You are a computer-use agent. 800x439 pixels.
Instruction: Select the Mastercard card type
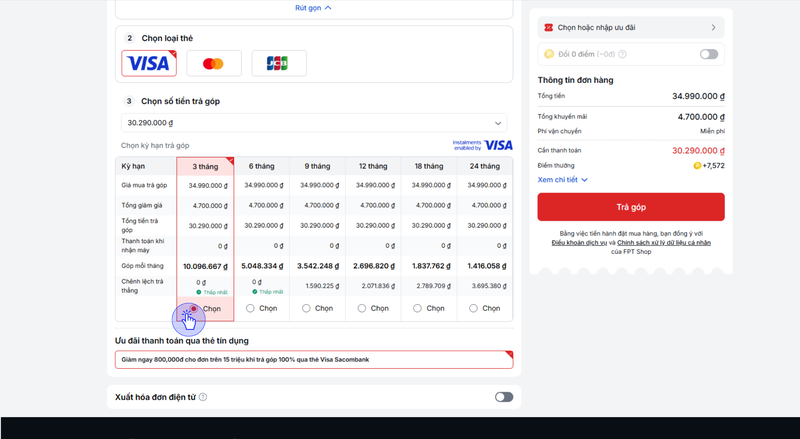point(214,63)
